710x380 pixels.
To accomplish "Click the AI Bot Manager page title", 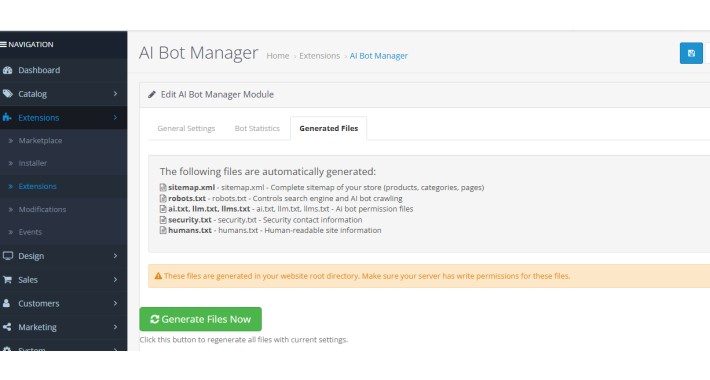I will [198, 53].
